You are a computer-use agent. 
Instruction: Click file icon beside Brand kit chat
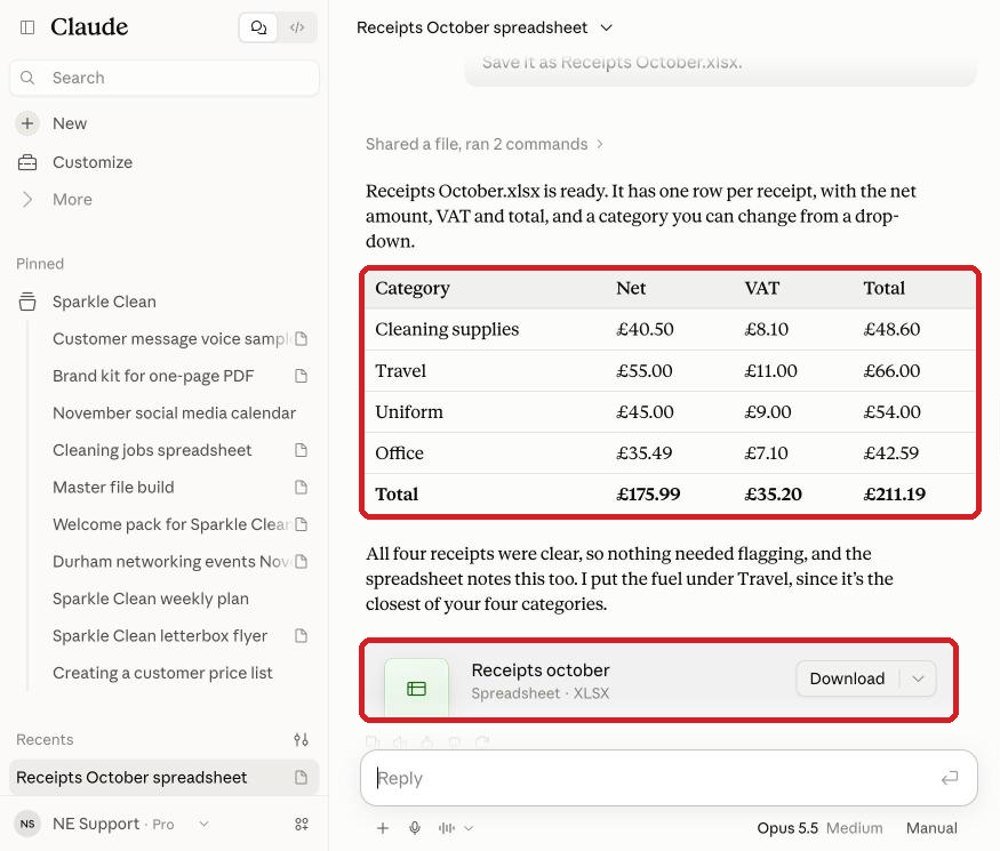click(x=301, y=376)
